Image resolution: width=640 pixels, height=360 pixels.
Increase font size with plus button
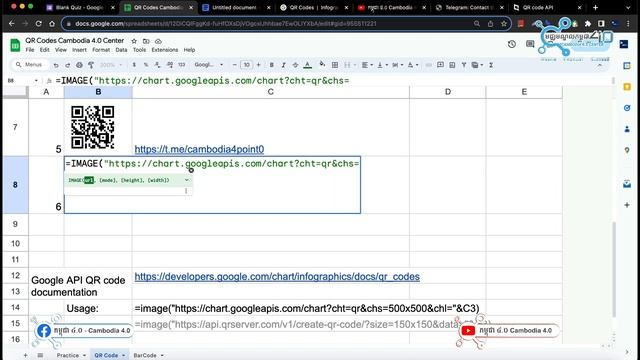(x=258, y=65)
